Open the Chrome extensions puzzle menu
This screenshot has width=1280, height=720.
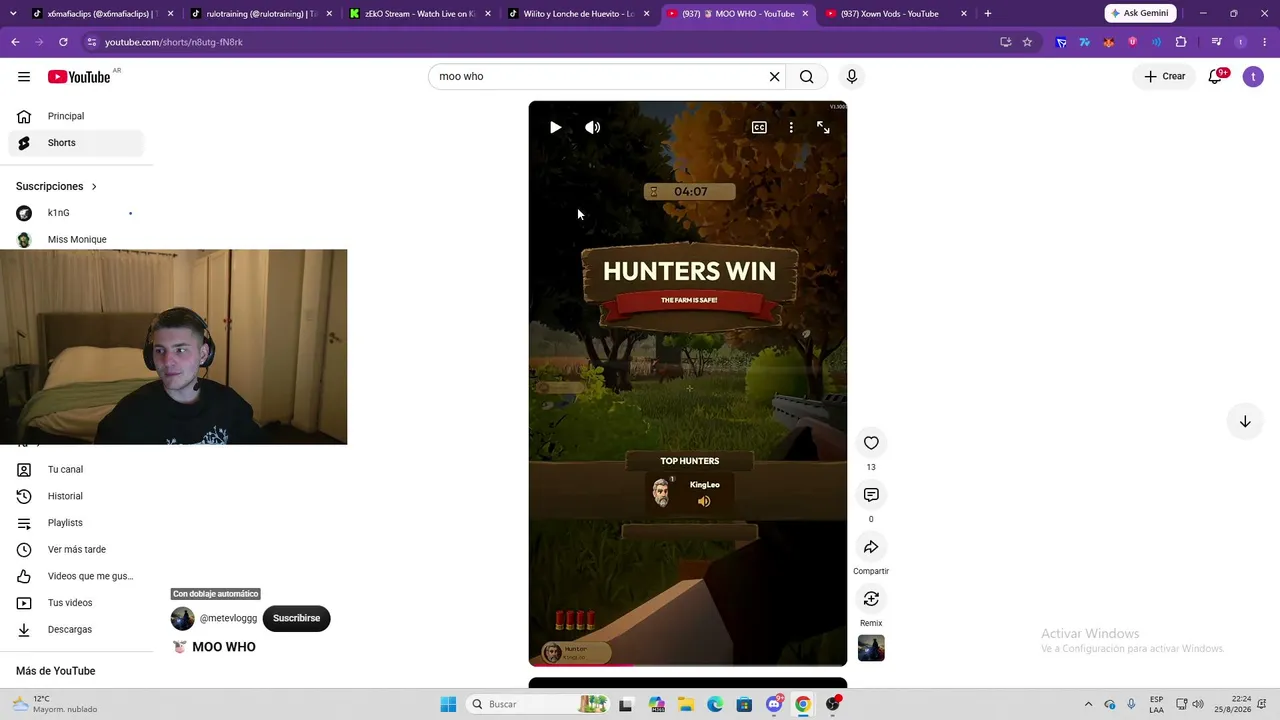coord(1181,42)
